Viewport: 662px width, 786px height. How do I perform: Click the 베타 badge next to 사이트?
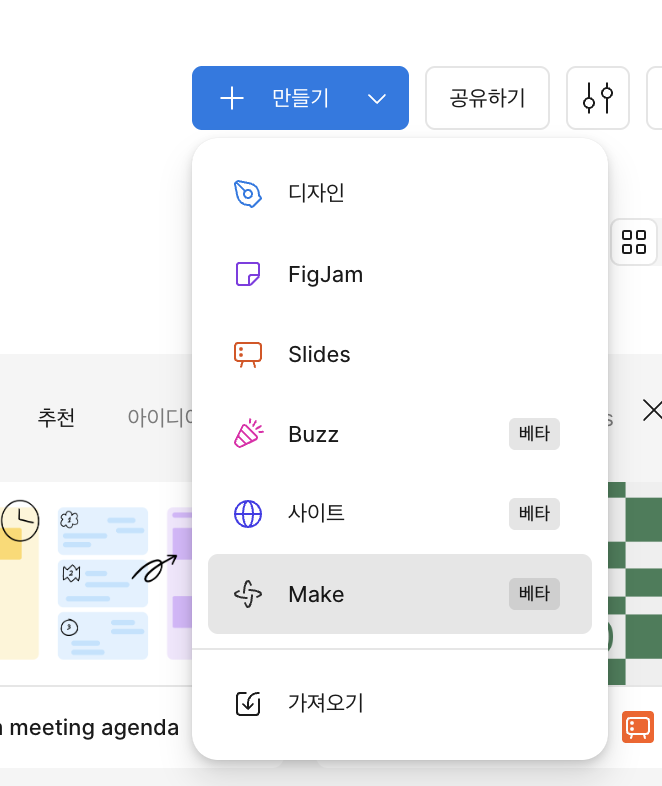pyautogui.click(x=534, y=514)
